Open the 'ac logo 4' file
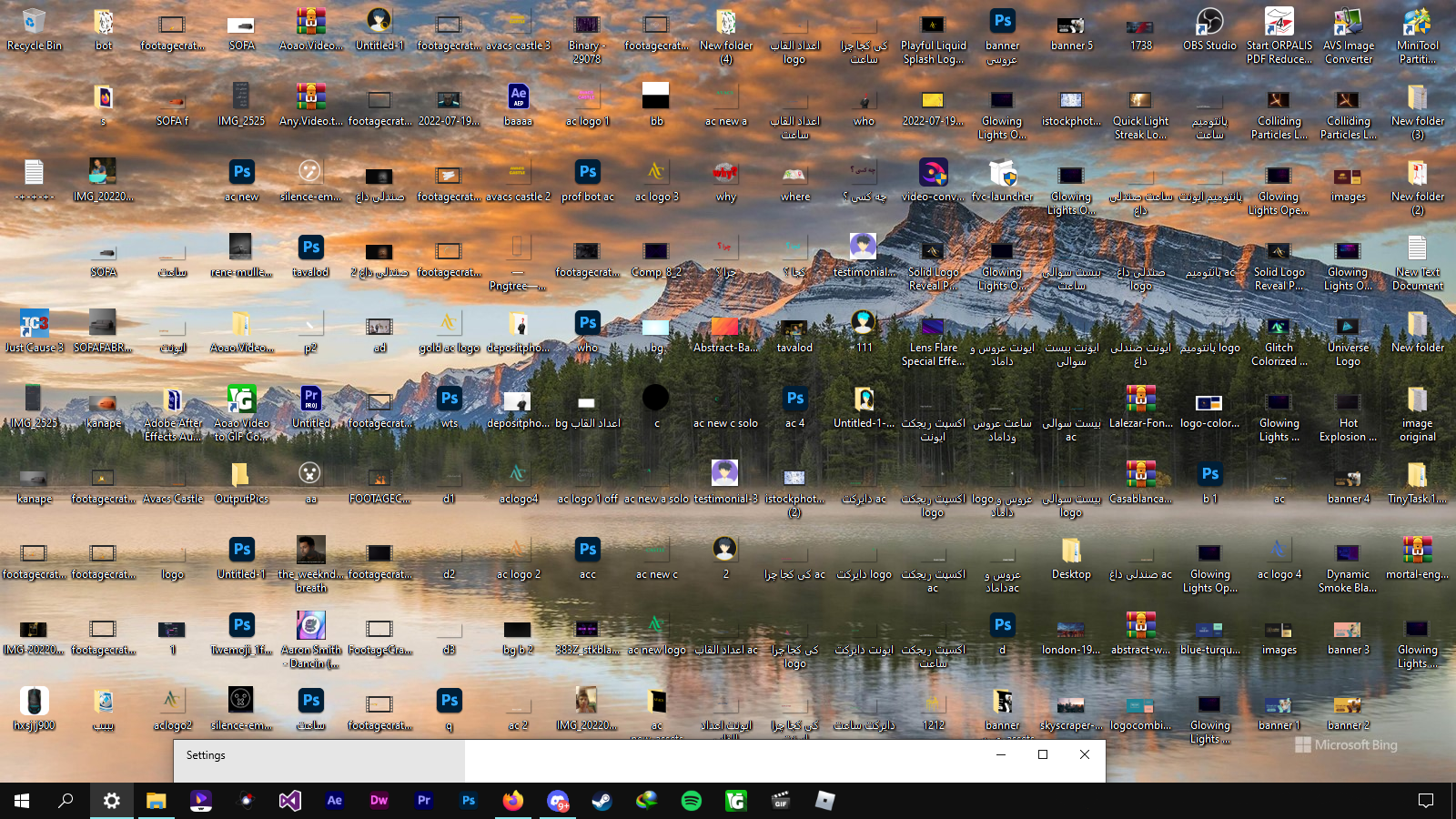 click(x=1279, y=558)
